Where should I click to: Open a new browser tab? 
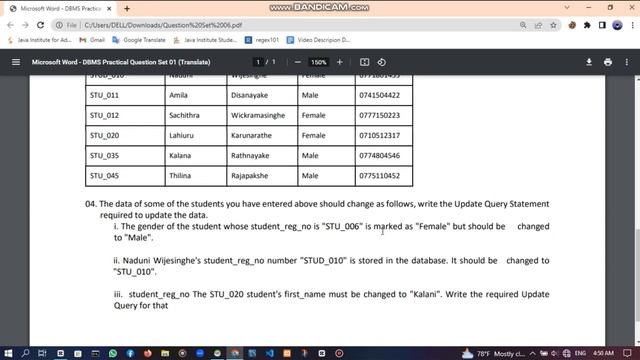127,9
